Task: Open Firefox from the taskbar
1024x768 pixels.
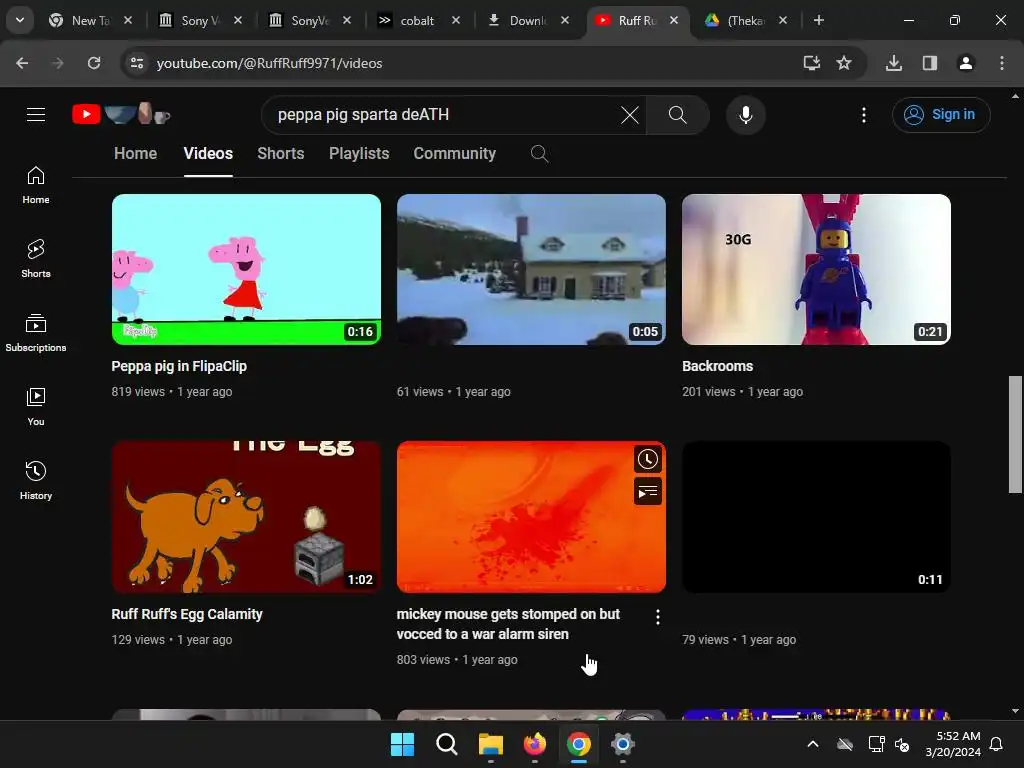Action: pos(534,744)
